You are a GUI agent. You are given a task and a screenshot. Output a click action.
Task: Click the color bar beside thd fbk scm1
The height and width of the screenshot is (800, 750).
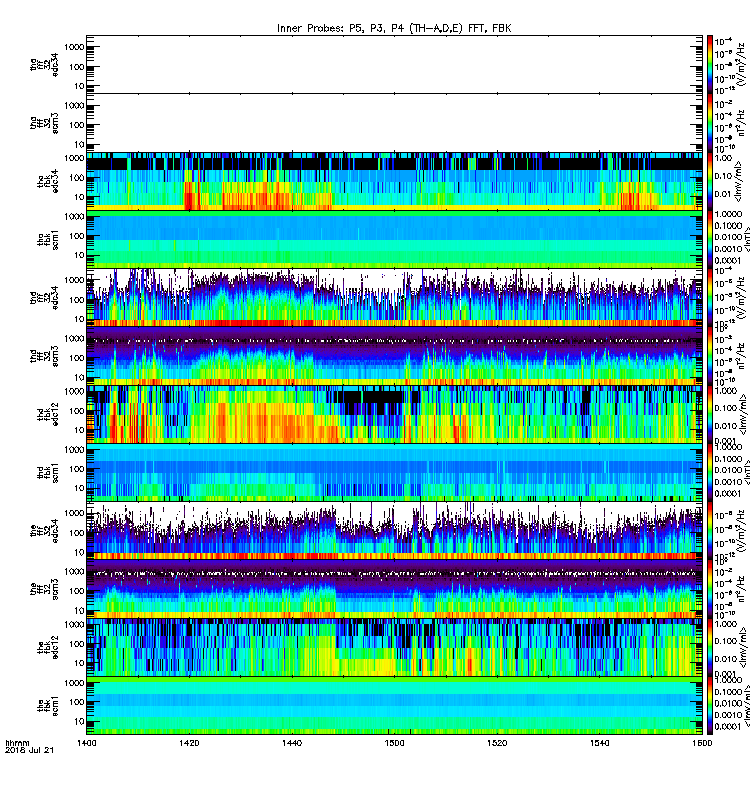710,472
